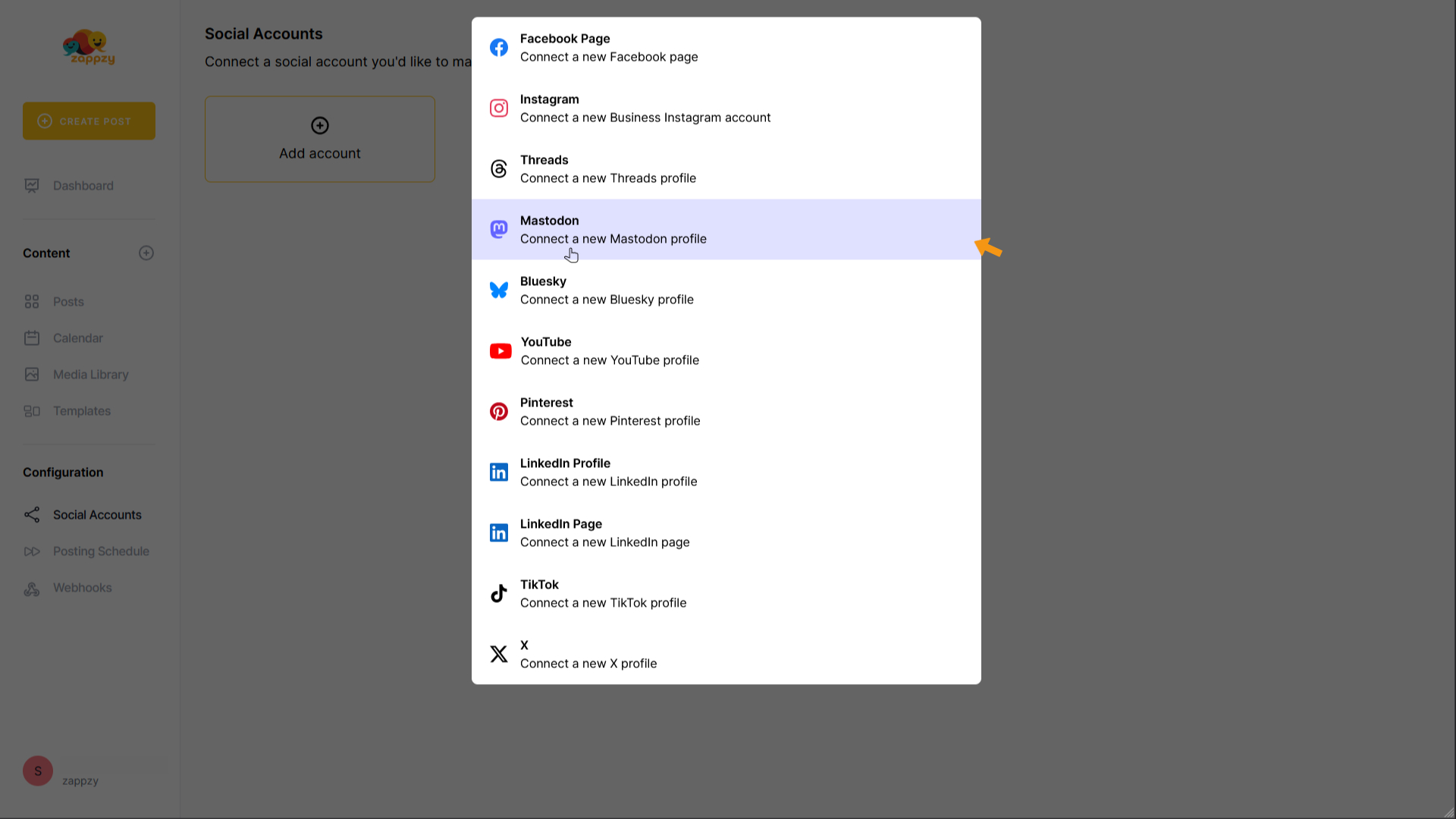Click the Instagram logo icon
Screen dimensions: 1456x819
pyautogui.click(x=499, y=108)
